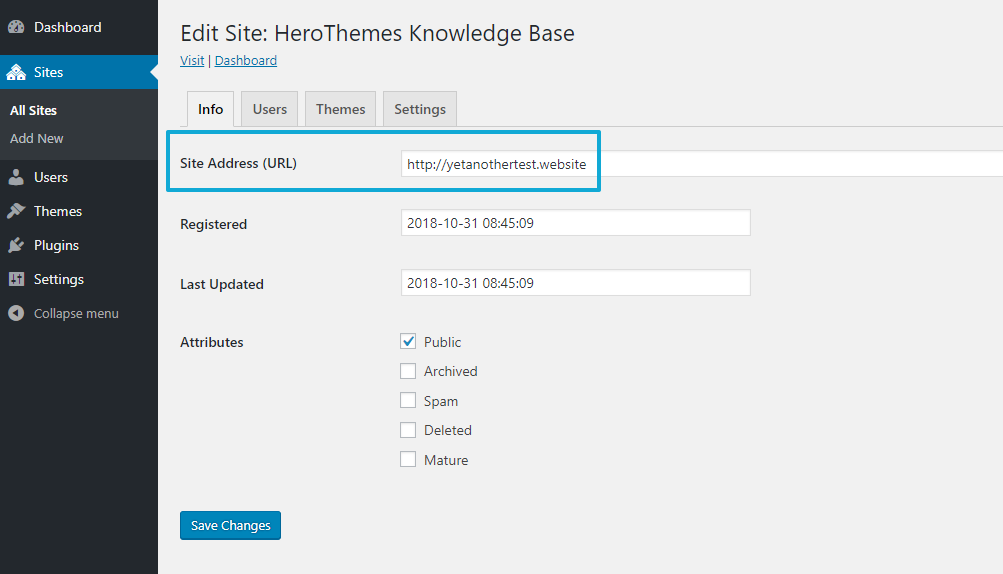Screen dimensions: 1003x574
Task: Uncheck the Public attribute checkbox
Action: 408,341
